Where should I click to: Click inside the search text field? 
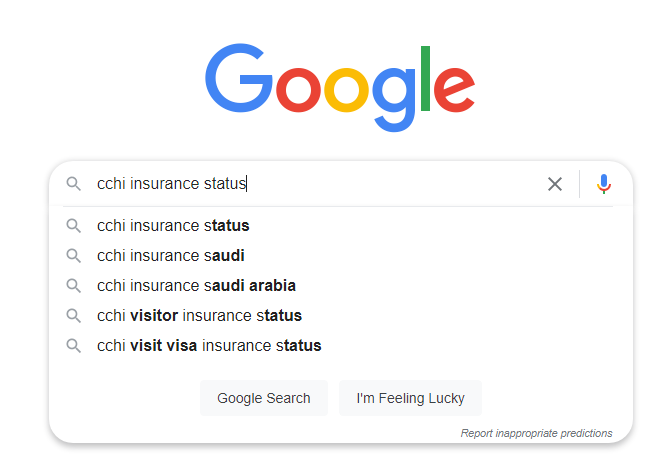(x=316, y=184)
